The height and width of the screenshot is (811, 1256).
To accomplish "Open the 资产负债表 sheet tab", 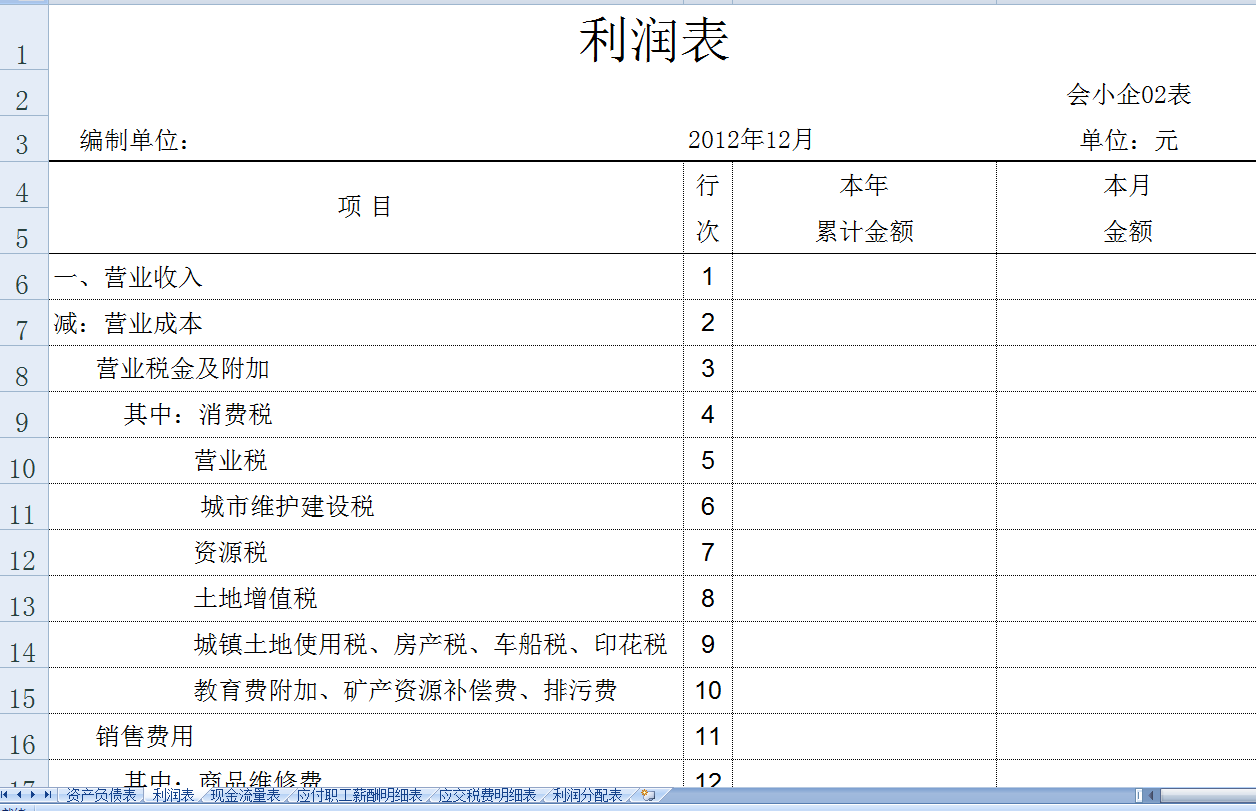I will [x=101, y=795].
